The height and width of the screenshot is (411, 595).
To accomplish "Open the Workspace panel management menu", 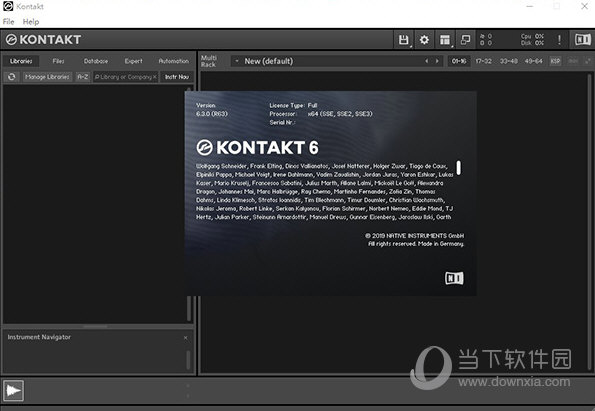I will click(x=445, y=39).
